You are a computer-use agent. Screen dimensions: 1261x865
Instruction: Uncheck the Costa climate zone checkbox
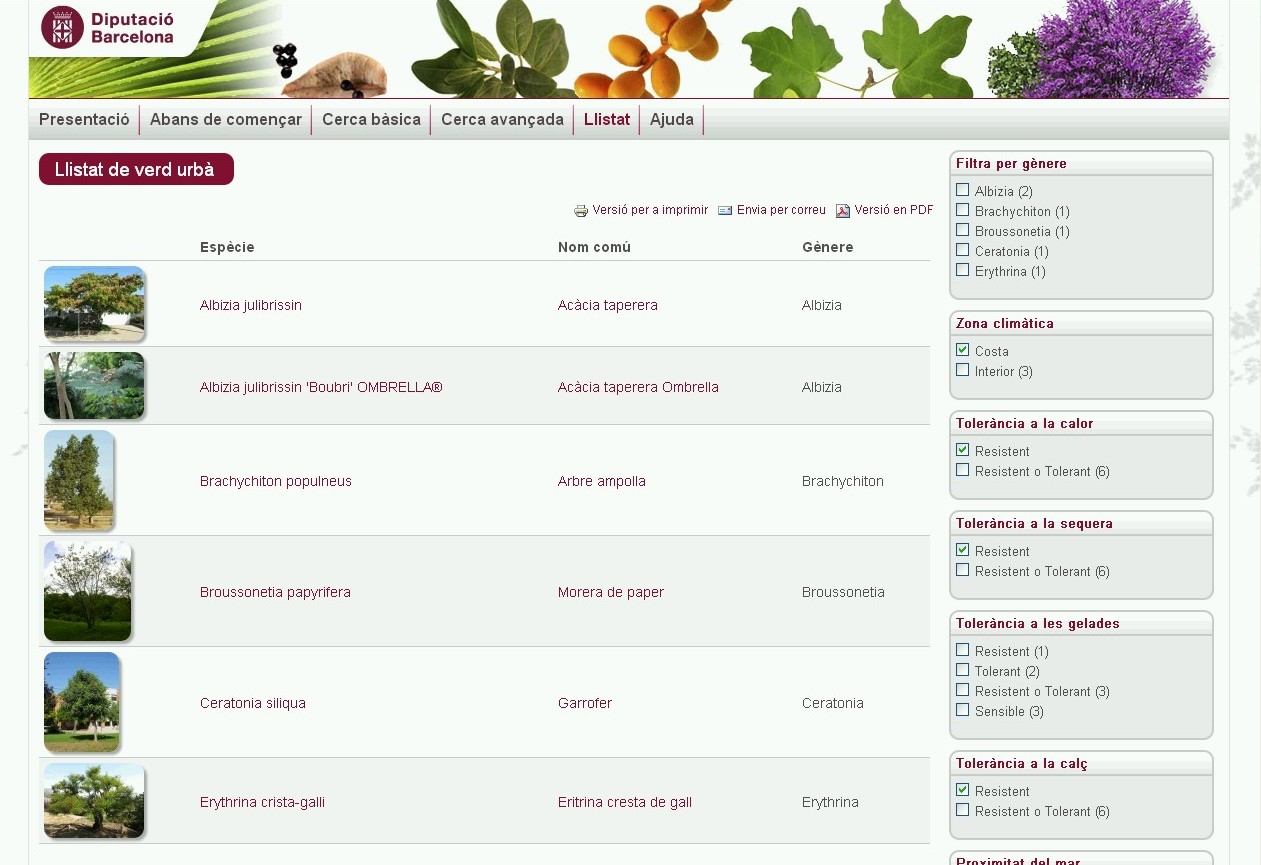[x=963, y=350]
